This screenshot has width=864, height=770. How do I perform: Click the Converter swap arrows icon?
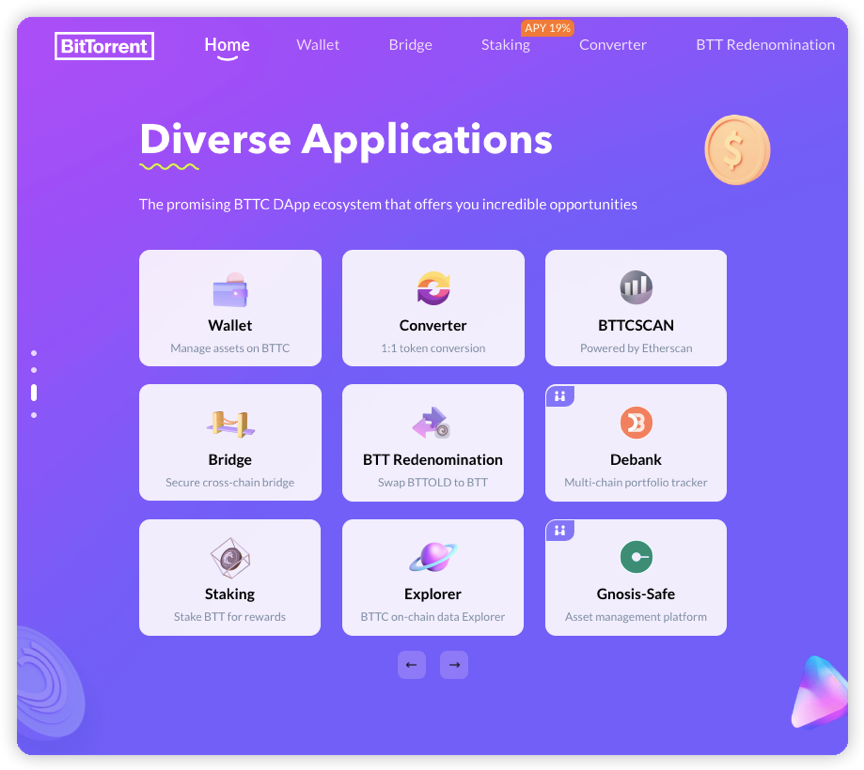click(x=433, y=288)
